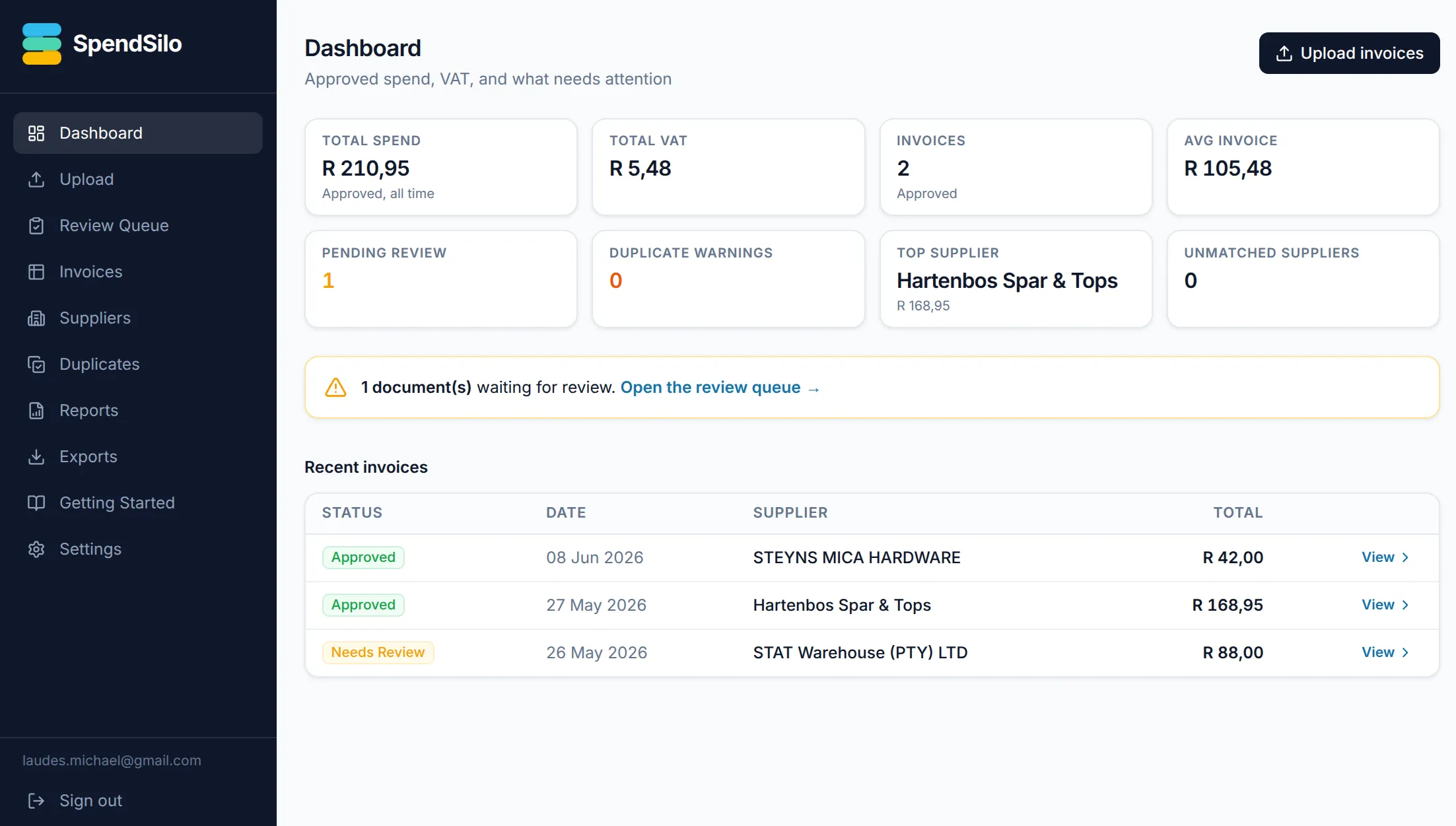
Task: Open the Duplicates section
Action: pyautogui.click(x=138, y=364)
